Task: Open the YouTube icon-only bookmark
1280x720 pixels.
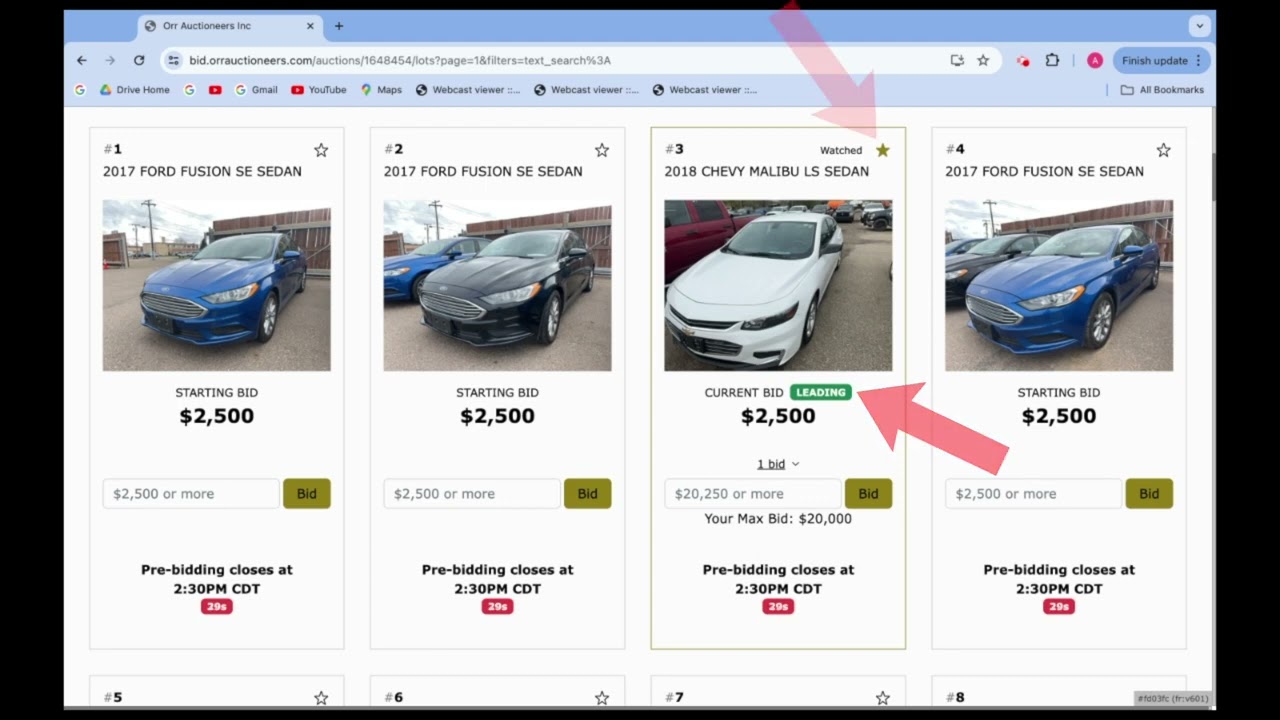Action: click(x=215, y=90)
